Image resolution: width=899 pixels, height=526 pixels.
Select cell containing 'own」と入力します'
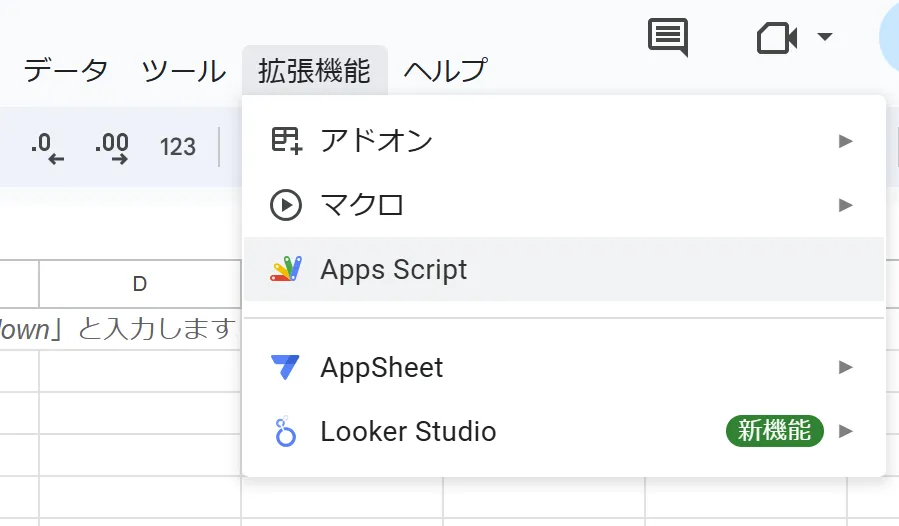120,329
